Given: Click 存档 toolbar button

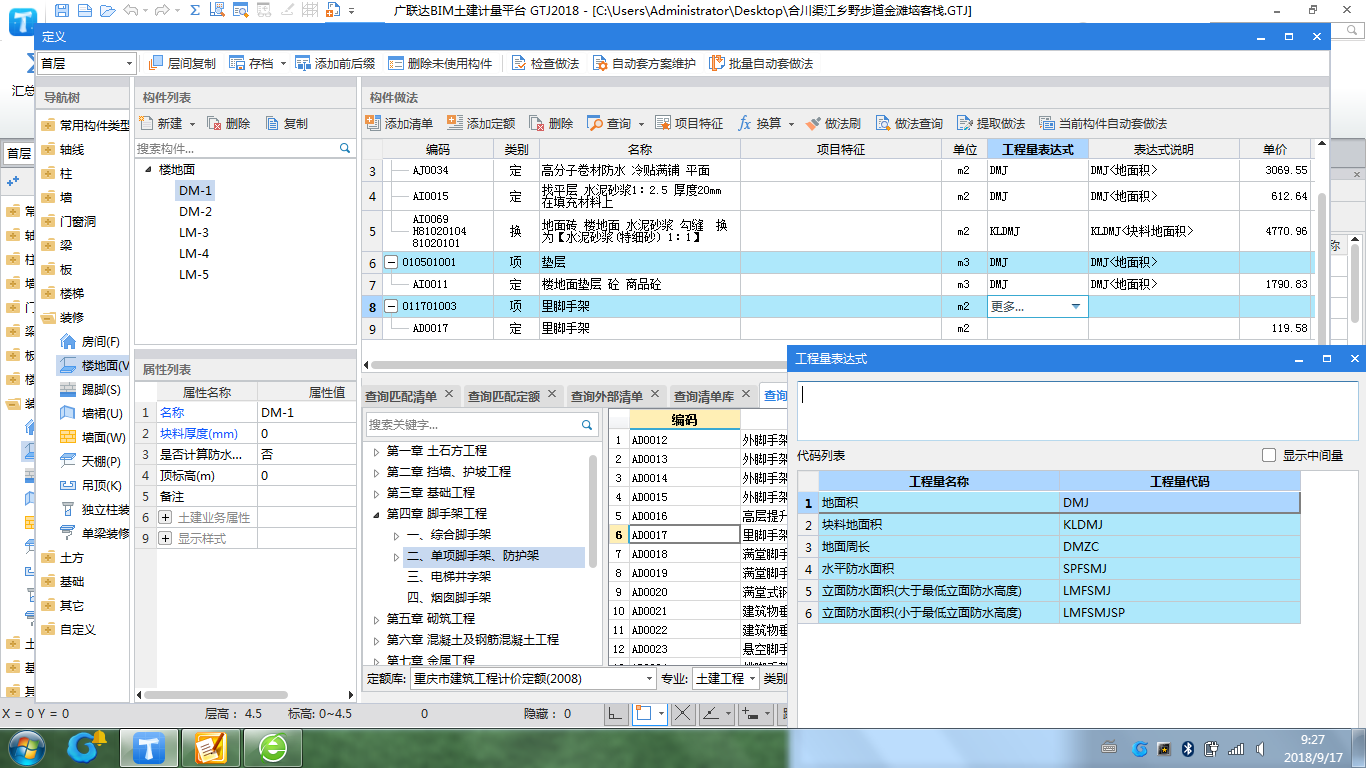Looking at the screenshot, I should 251,63.
